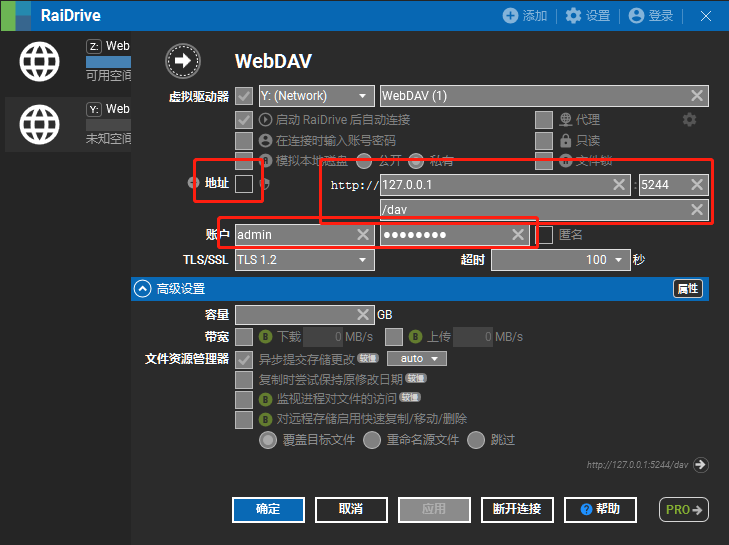Open the 超时 100 seconds dropdown

(561, 259)
